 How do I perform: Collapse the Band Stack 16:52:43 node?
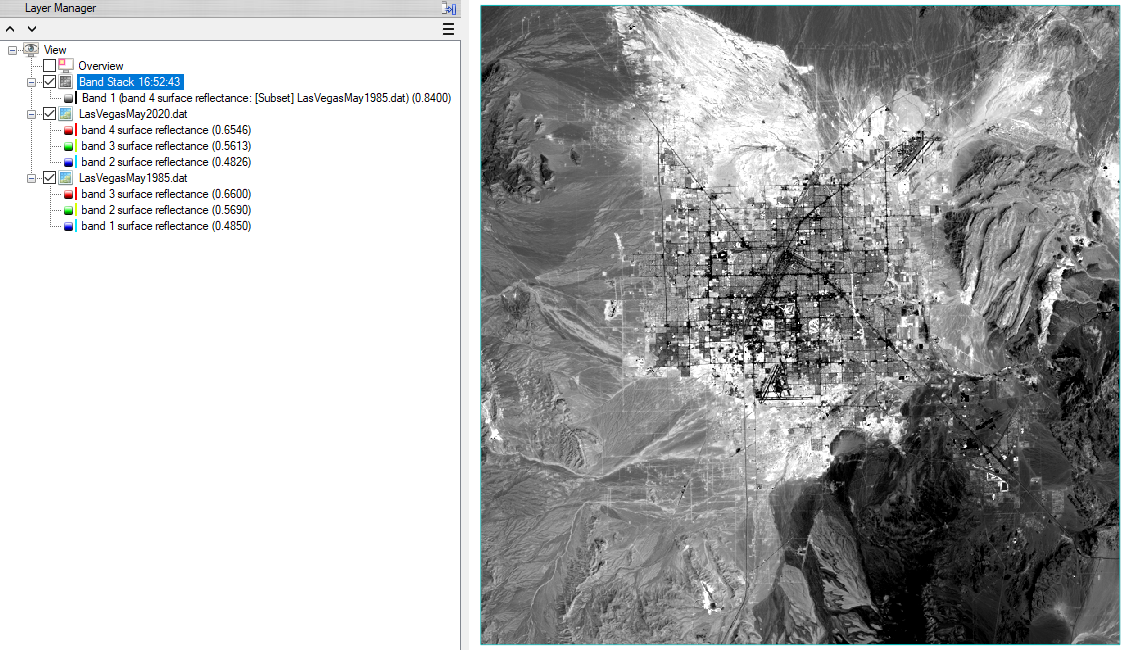(32, 82)
